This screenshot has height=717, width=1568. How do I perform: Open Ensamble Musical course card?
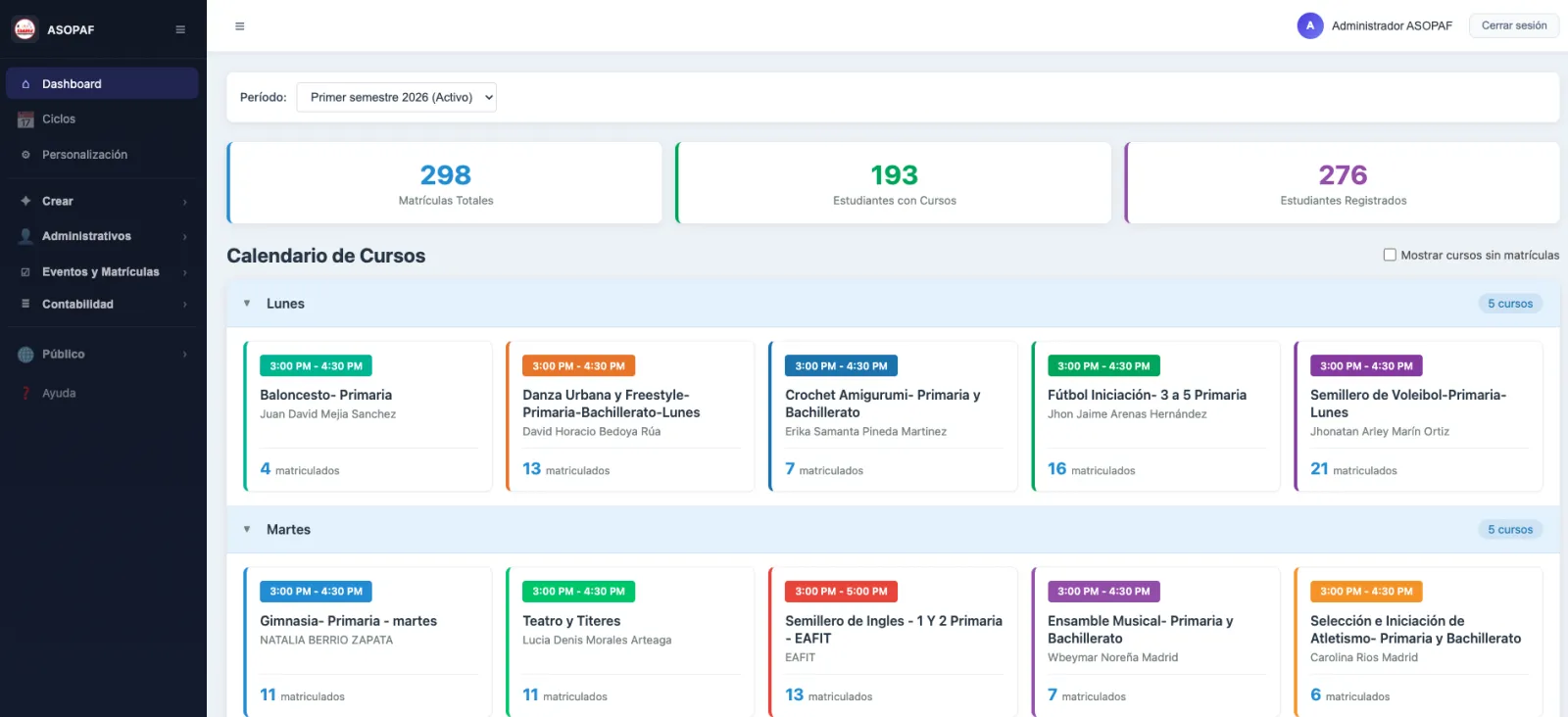click(1155, 642)
